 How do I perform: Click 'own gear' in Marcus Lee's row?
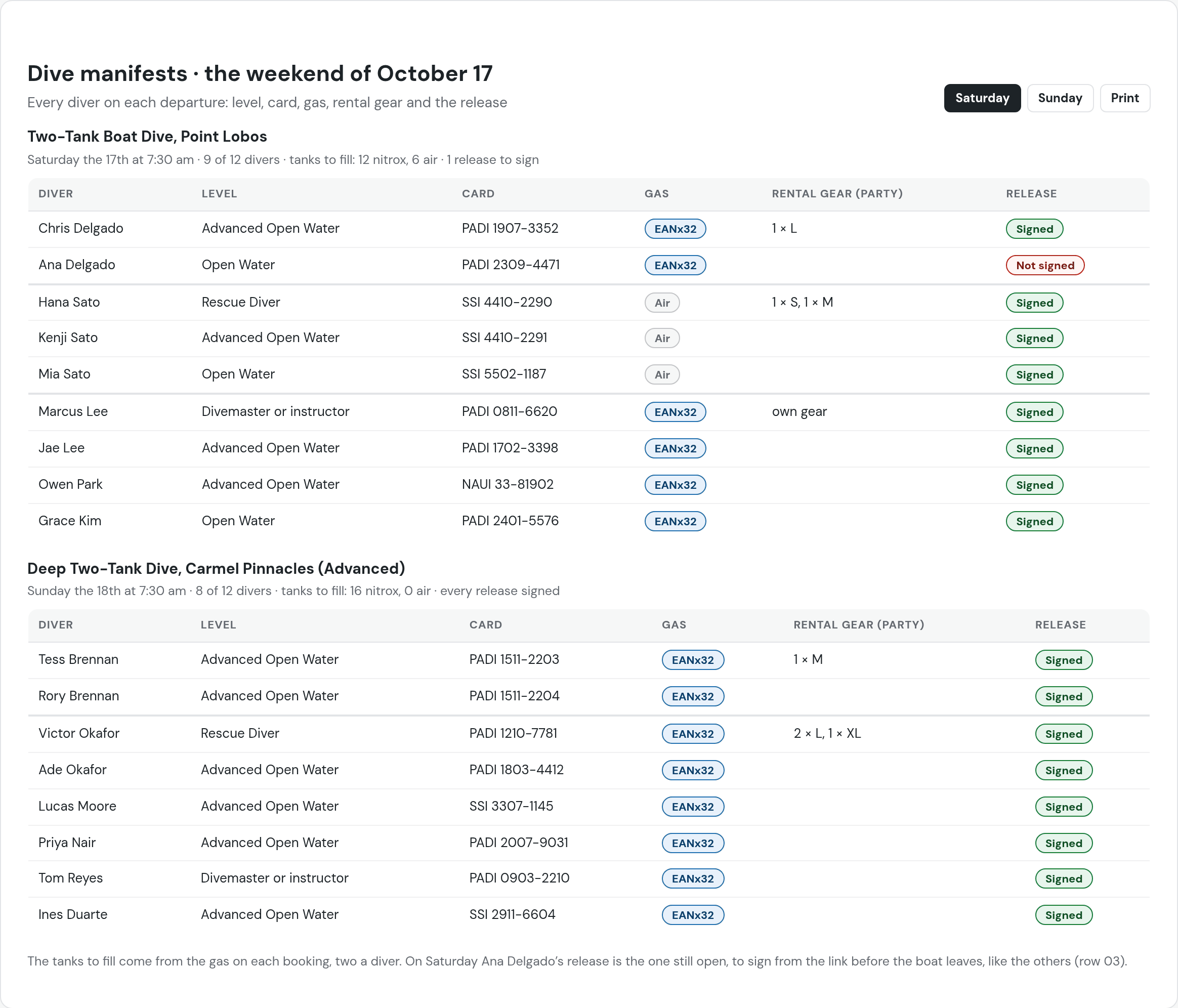click(x=799, y=411)
